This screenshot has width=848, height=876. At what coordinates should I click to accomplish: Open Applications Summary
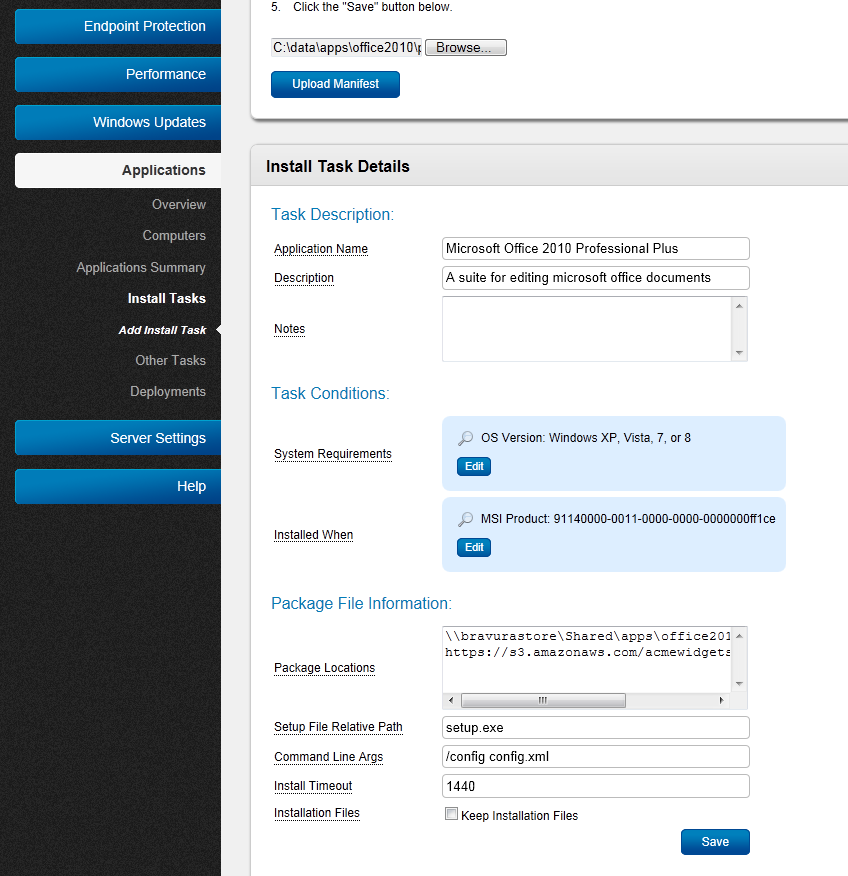140,267
